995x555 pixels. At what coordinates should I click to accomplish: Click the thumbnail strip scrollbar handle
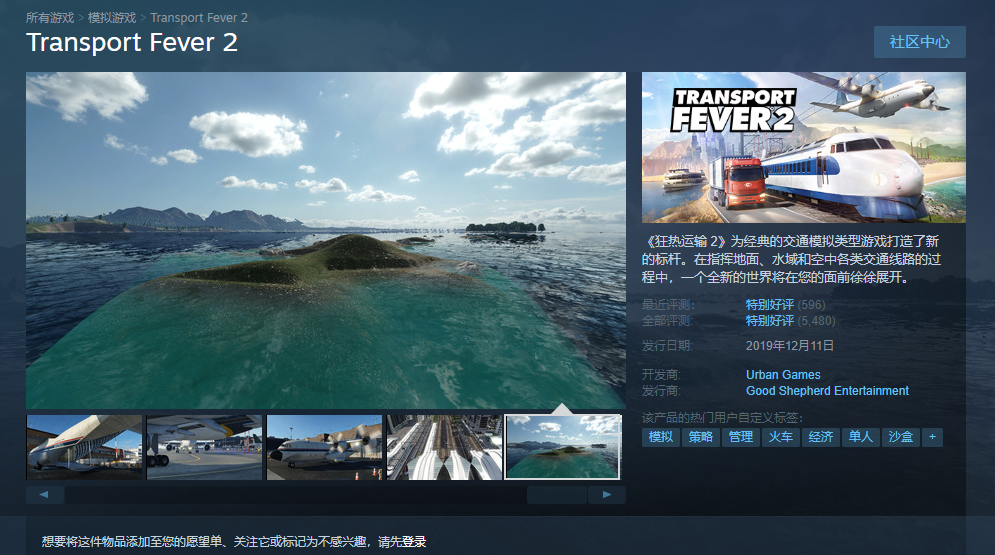point(557,495)
